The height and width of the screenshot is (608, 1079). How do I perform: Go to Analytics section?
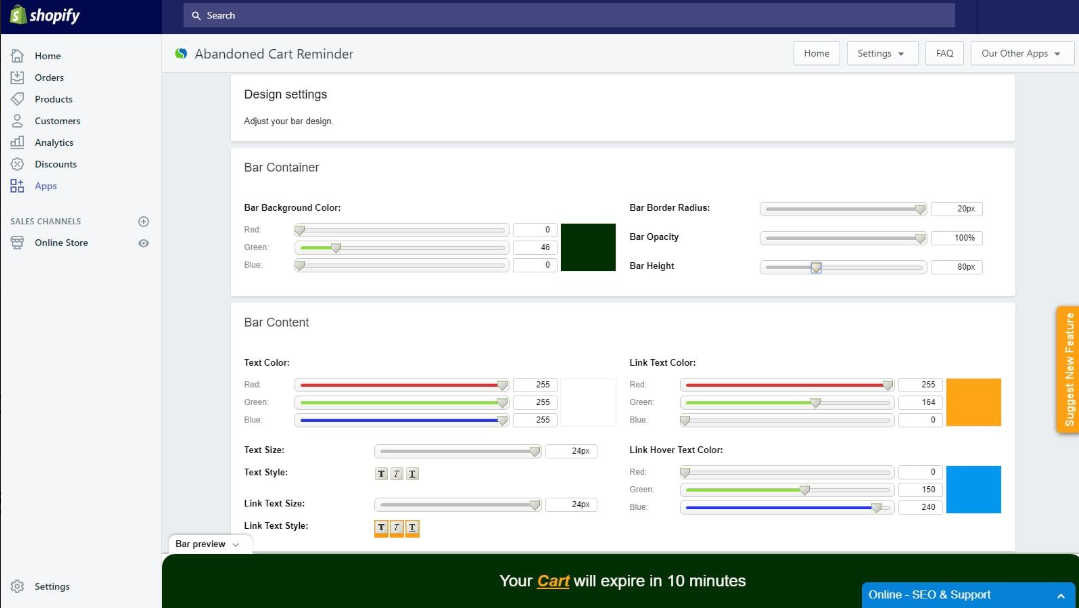coord(54,142)
